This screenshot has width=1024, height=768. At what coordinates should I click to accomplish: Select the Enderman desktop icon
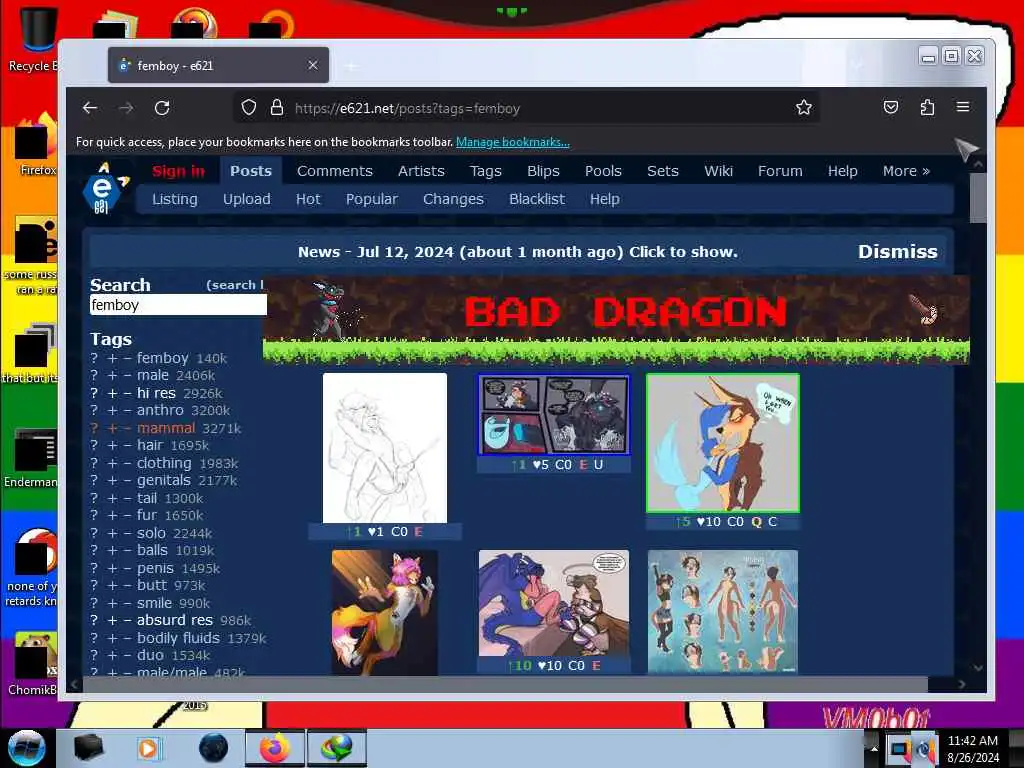[x=31, y=458]
